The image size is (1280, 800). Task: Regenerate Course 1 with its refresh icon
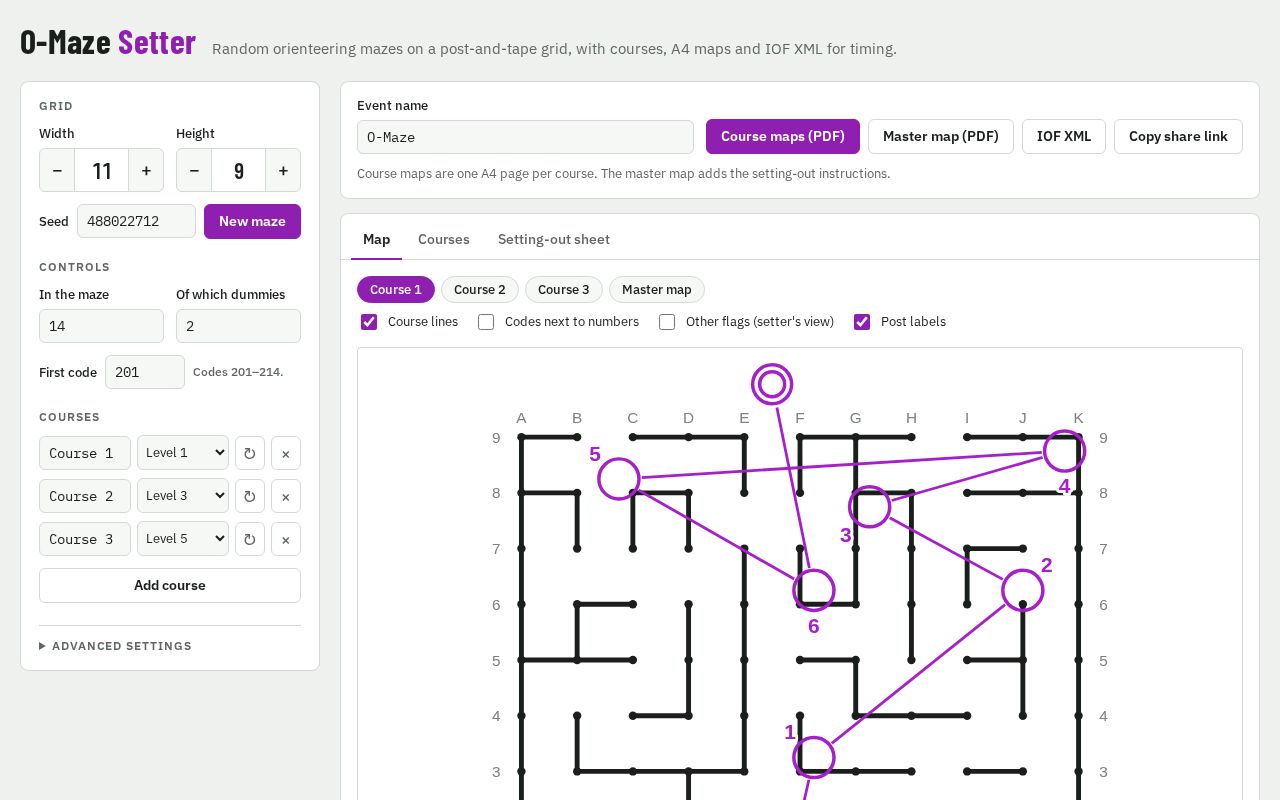(x=250, y=453)
